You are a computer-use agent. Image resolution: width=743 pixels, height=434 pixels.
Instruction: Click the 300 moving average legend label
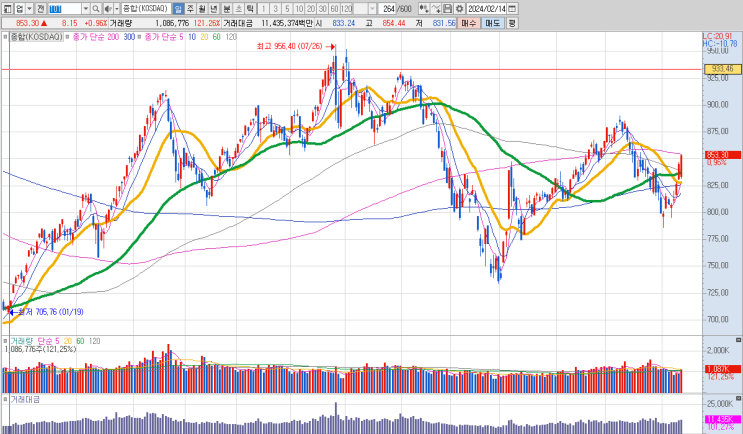click(x=129, y=37)
